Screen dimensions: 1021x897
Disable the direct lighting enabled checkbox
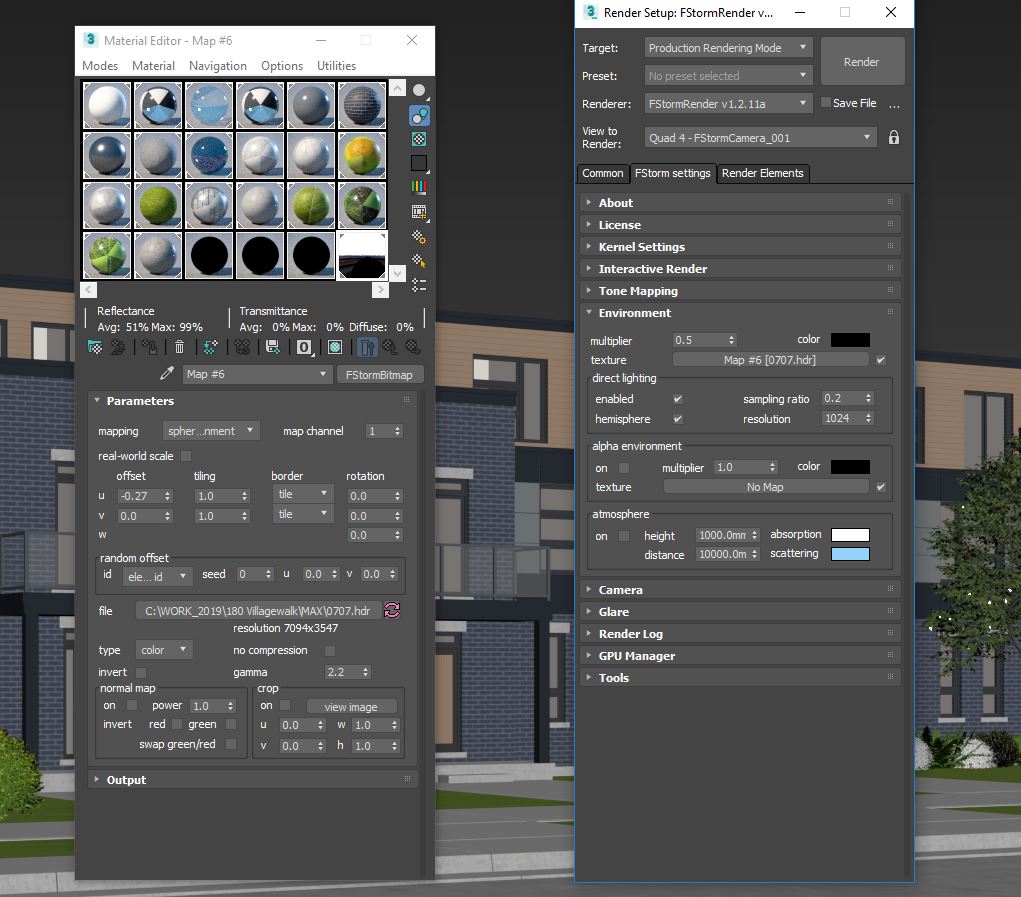pos(678,399)
